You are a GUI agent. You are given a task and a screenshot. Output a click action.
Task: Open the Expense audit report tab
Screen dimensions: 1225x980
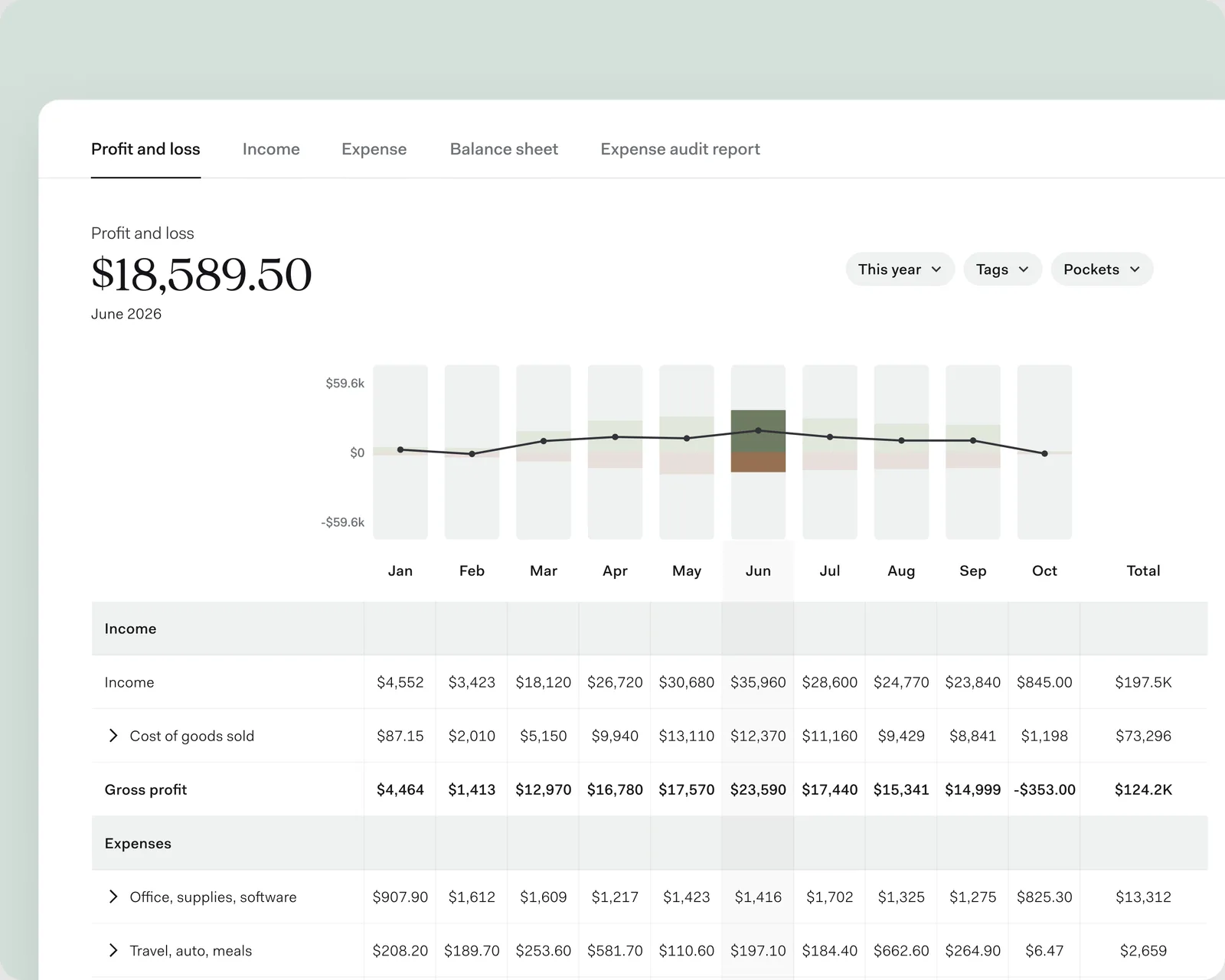pos(680,149)
